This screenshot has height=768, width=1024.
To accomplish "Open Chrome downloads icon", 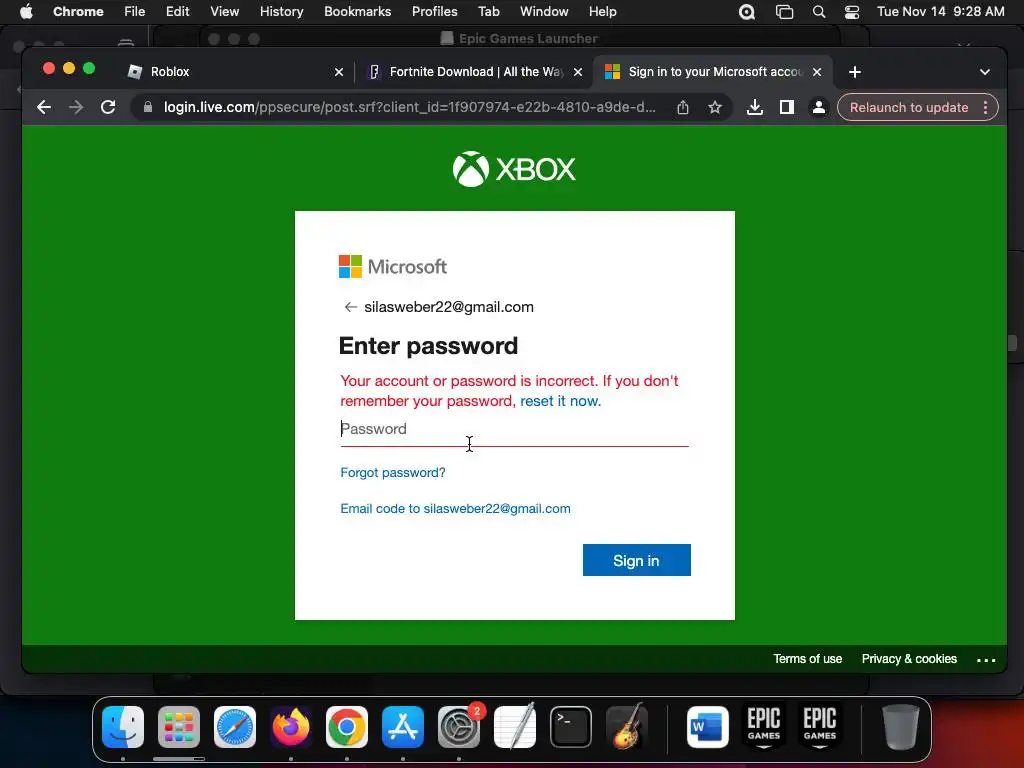I will point(754,107).
